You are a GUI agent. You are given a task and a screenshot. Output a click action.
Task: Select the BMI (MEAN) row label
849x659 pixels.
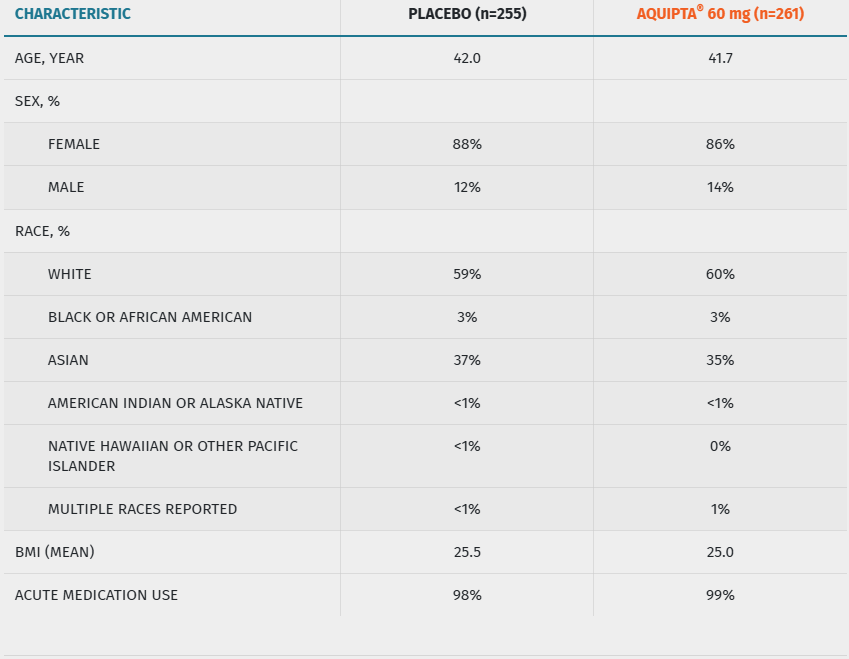(55, 552)
